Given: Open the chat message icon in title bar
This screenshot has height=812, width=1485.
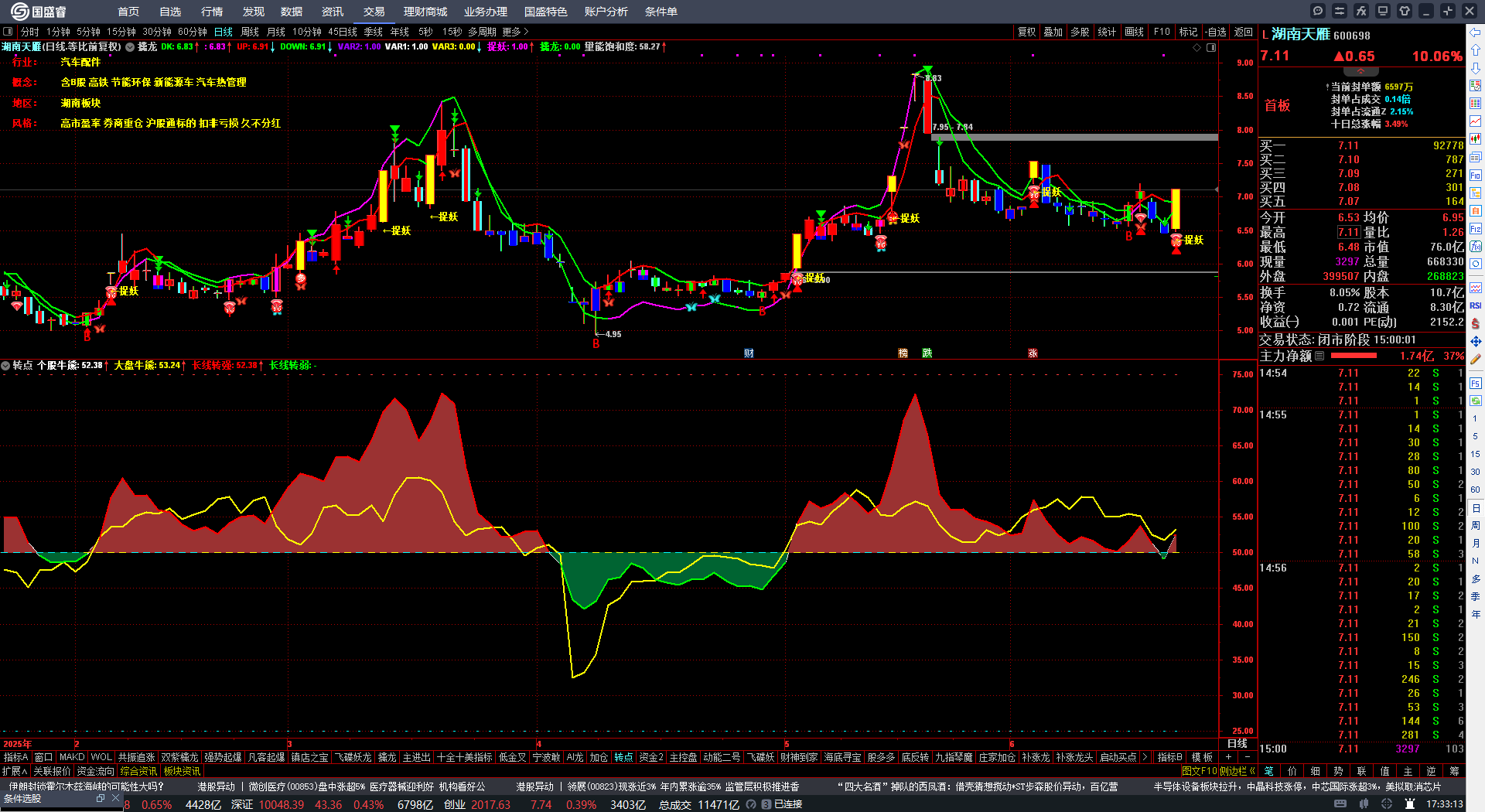Looking at the screenshot, I should click(x=1318, y=11).
